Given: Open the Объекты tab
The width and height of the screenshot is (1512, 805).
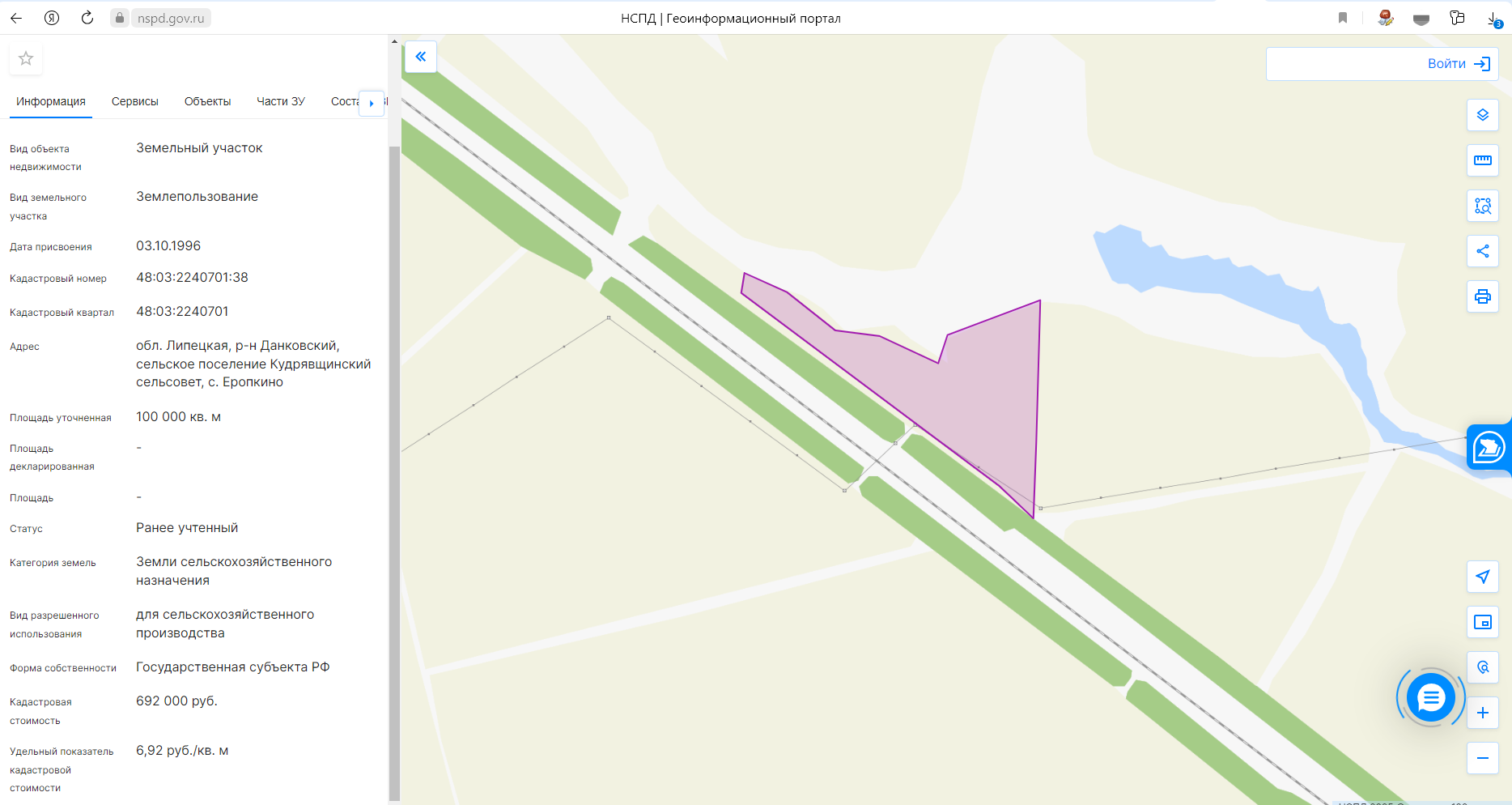Looking at the screenshot, I should pos(207,101).
